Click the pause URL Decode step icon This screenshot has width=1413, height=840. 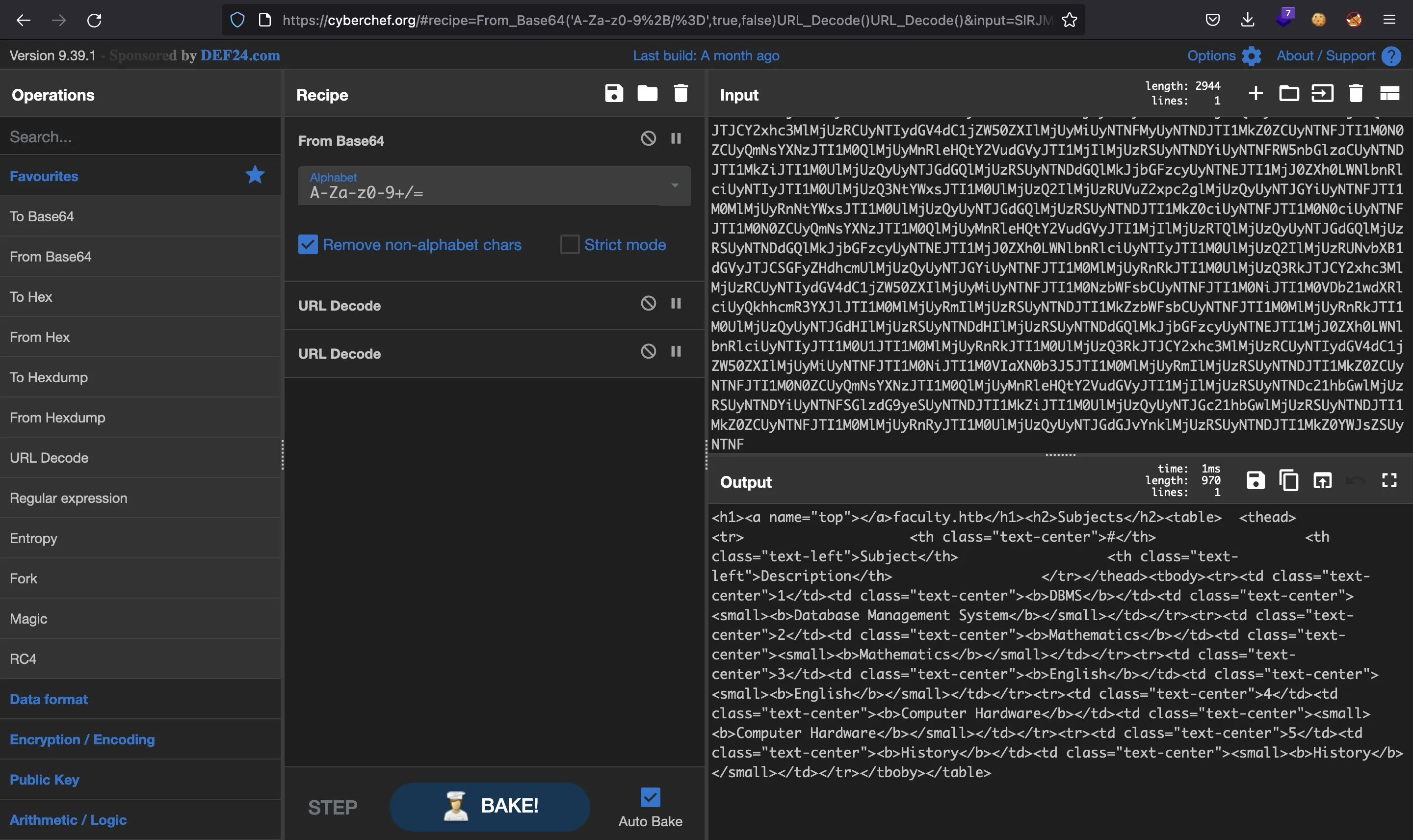point(676,304)
